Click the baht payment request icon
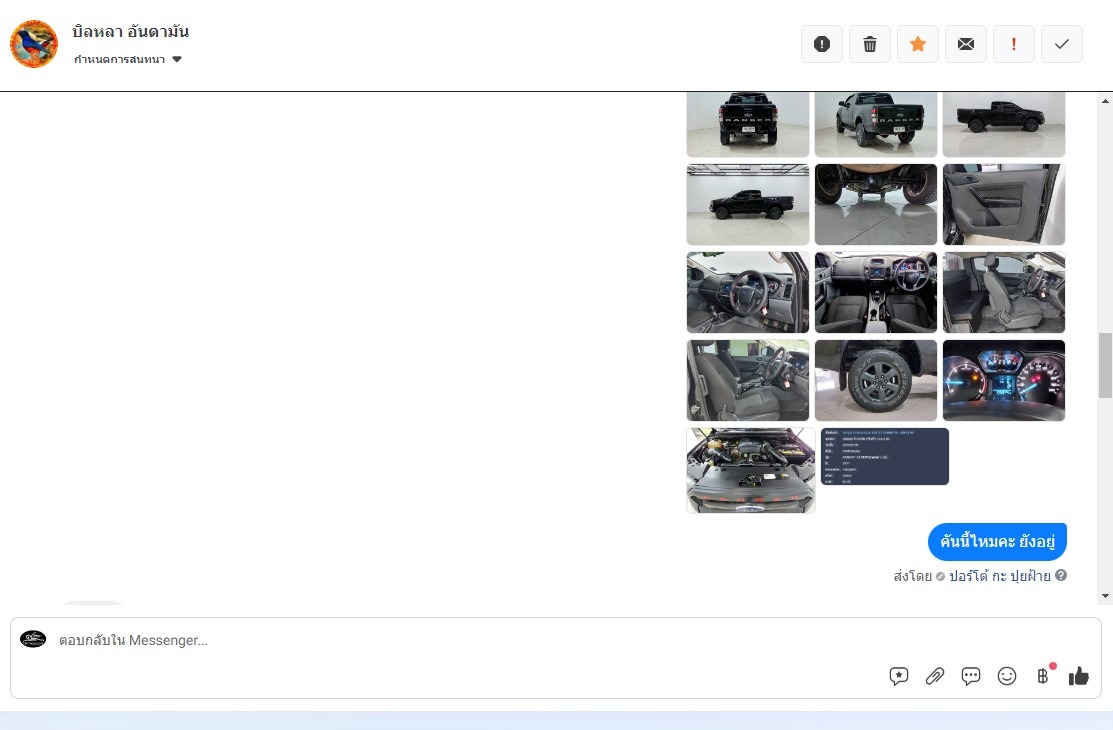This screenshot has width=1113, height=730. click(x=1043, y=676)
